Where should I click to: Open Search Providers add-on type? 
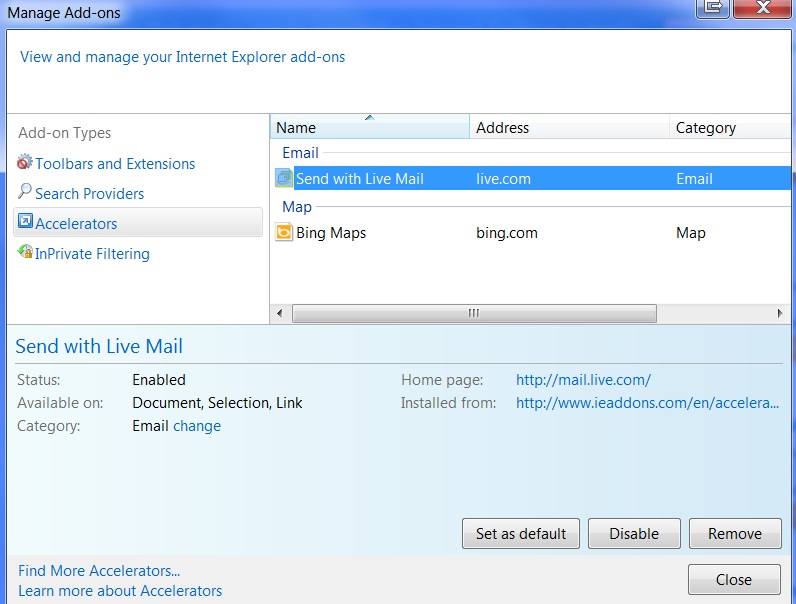[x=89, y=193]
